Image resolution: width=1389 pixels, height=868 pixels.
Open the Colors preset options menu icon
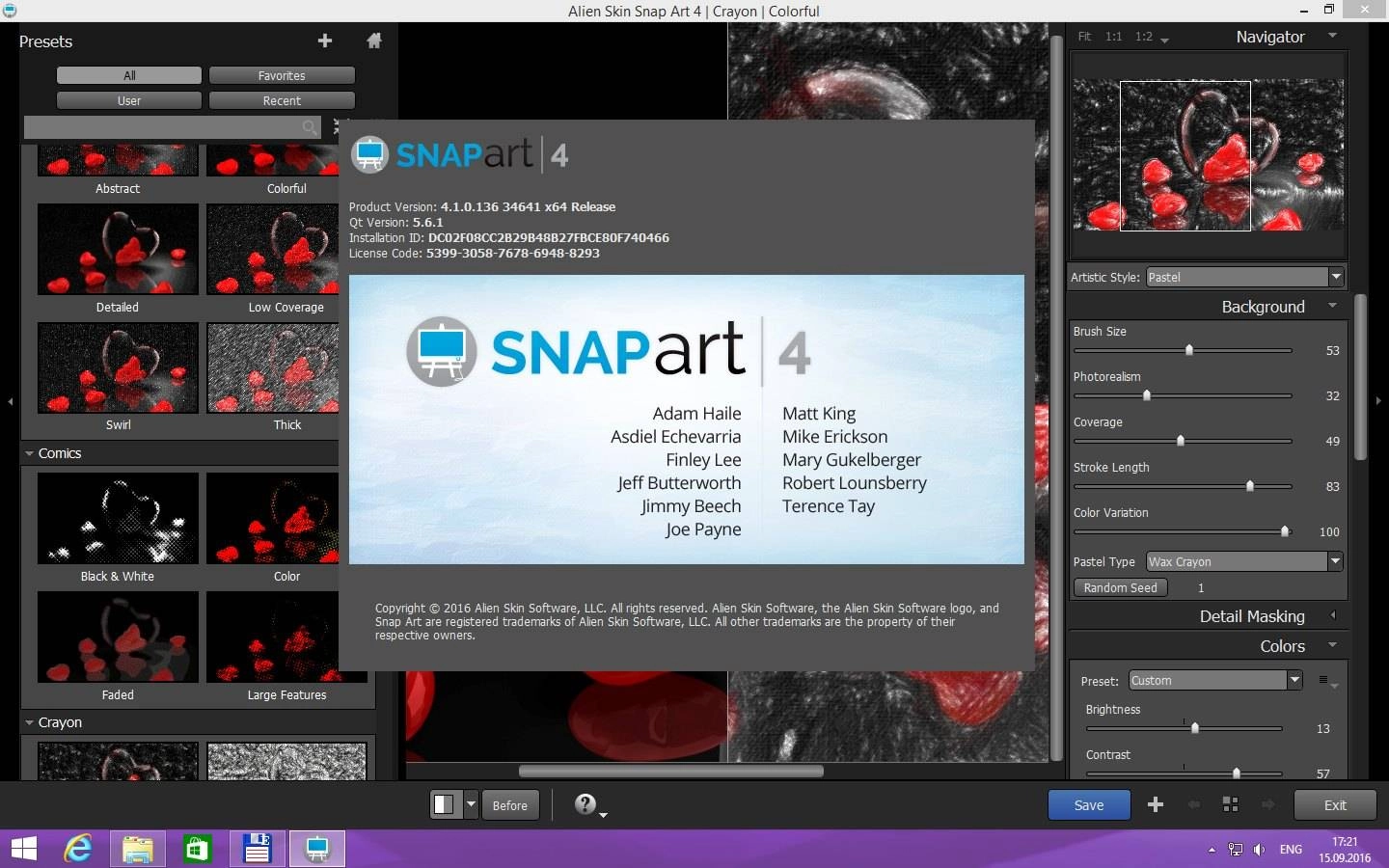[1326, 681]
